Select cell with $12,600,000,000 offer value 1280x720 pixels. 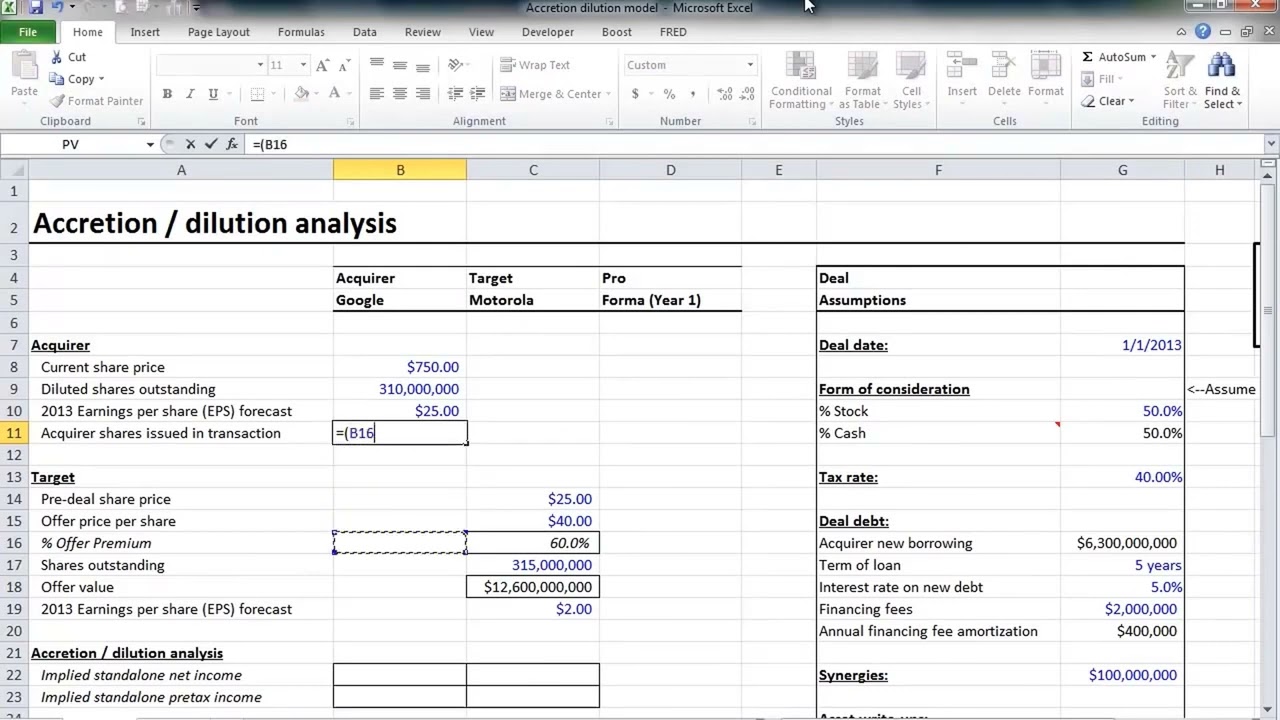[x=533, y=587]
